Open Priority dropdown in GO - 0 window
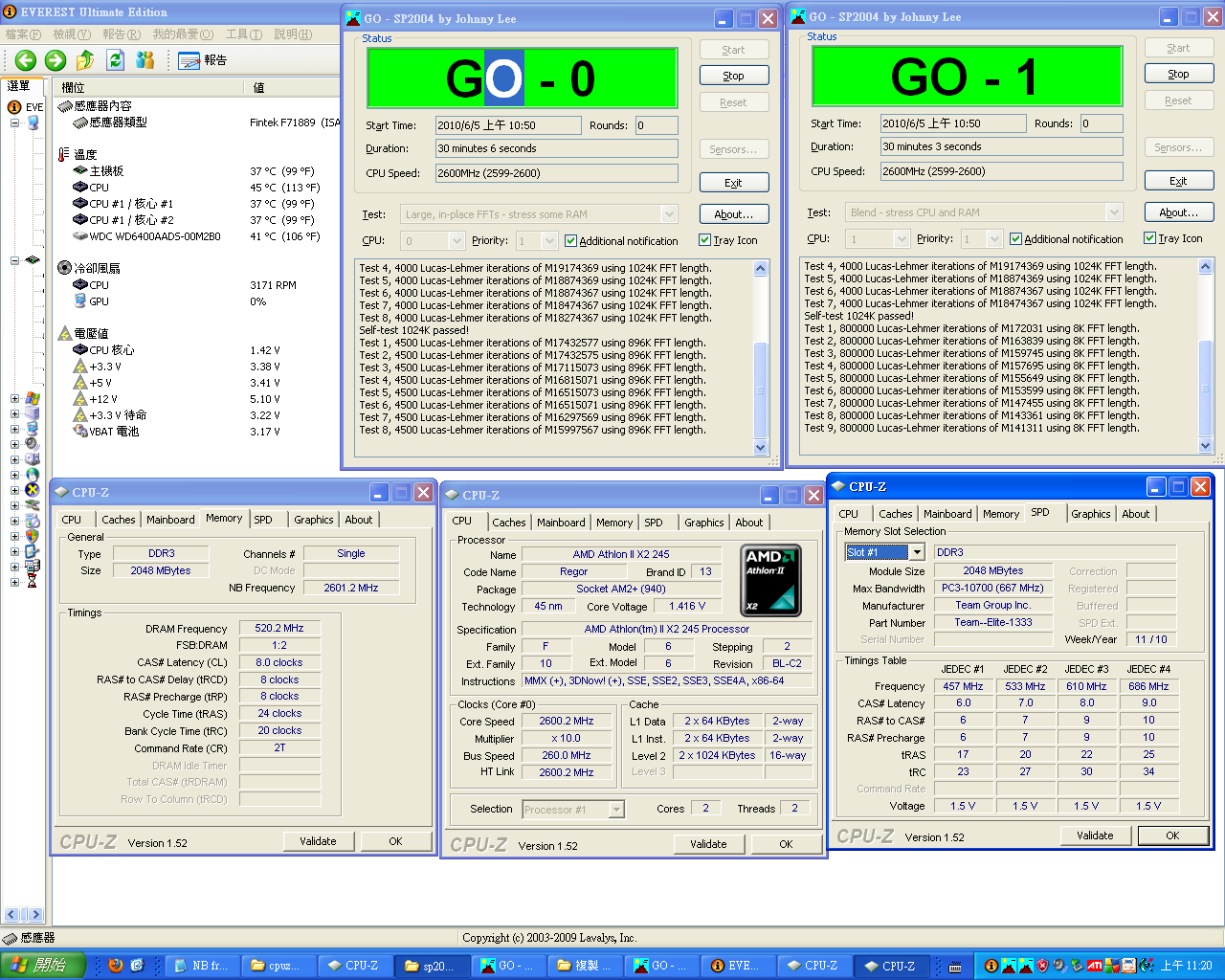Screen dimensions: 1225x980 coord(549,241)
